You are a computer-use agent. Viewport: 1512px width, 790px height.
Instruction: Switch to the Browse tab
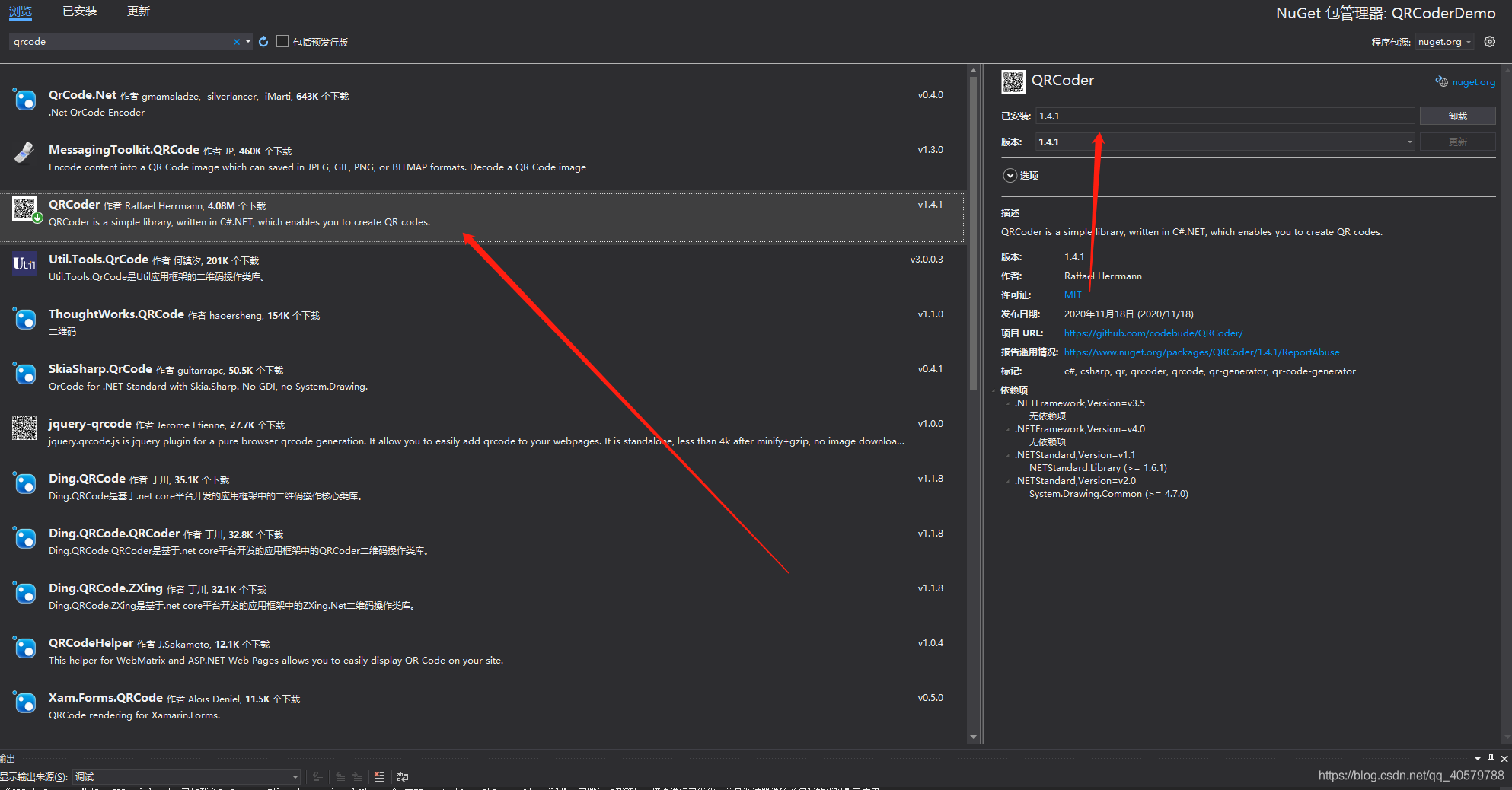(x=21, y=11)
